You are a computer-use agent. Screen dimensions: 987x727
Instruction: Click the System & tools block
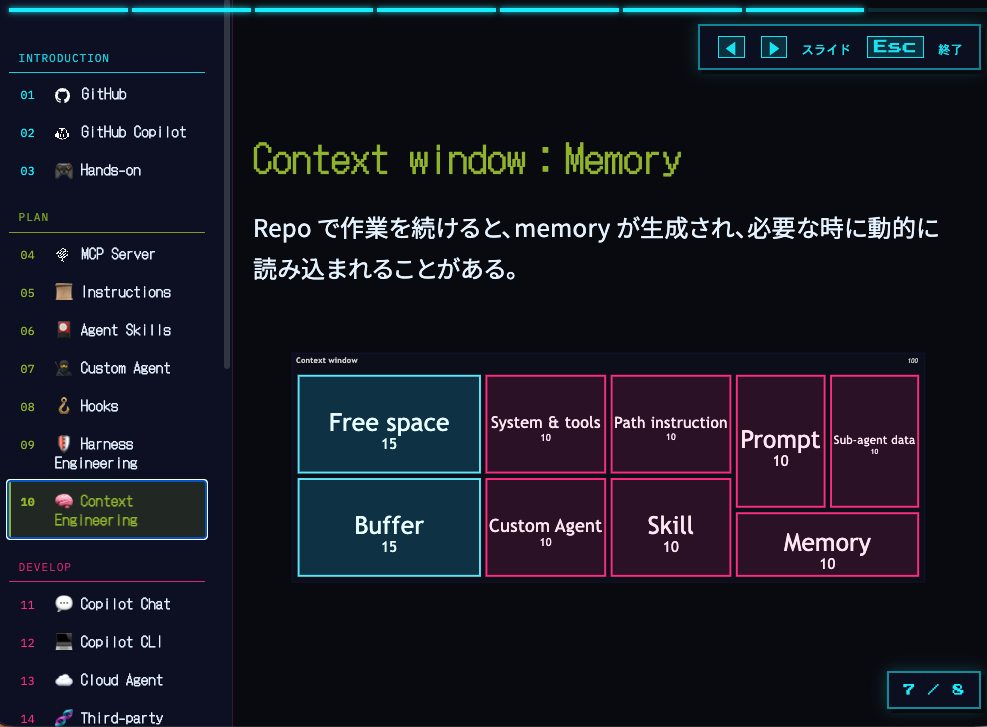tap(546, 424)
